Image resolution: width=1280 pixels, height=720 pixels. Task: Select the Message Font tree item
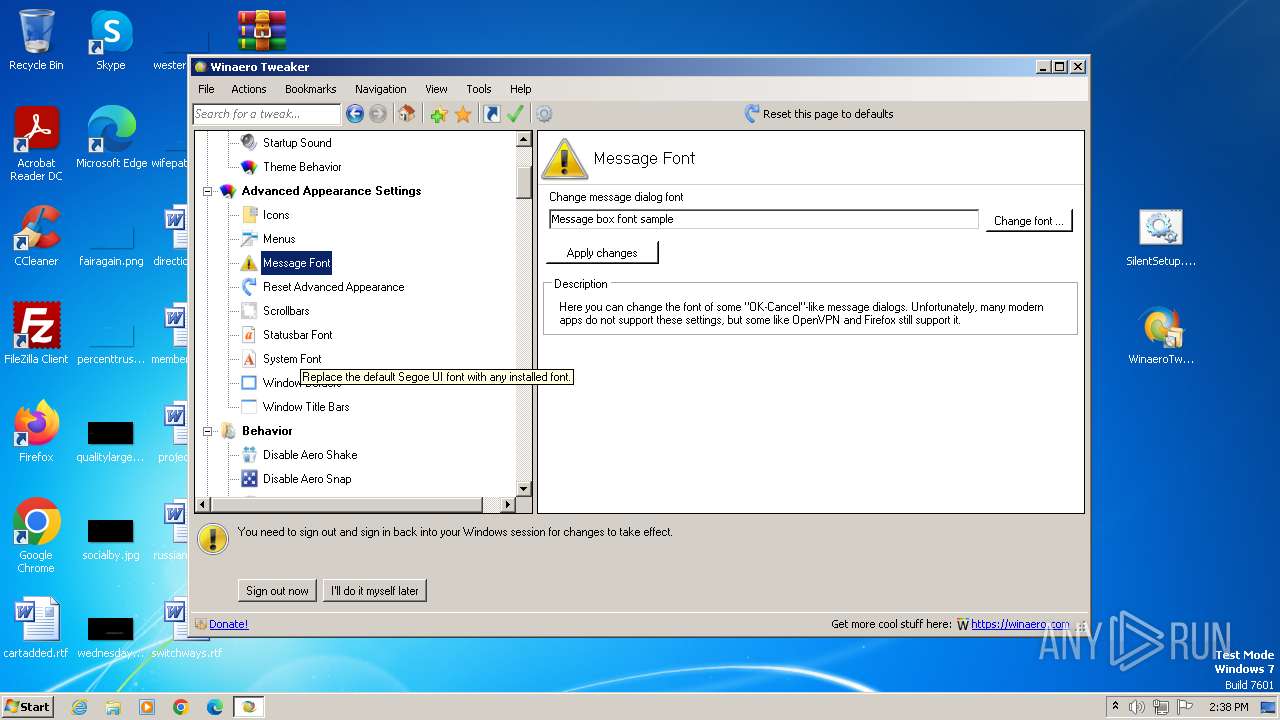pyautogui.click(x=296, y=263)
